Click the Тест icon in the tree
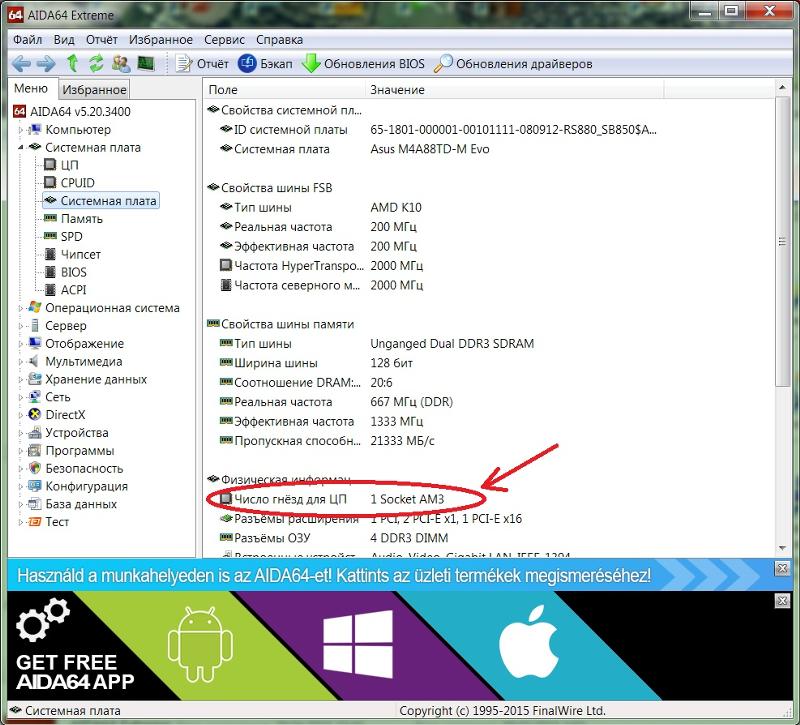The width and height of the screenshot is (800, 725). click(x=35, y=522)
